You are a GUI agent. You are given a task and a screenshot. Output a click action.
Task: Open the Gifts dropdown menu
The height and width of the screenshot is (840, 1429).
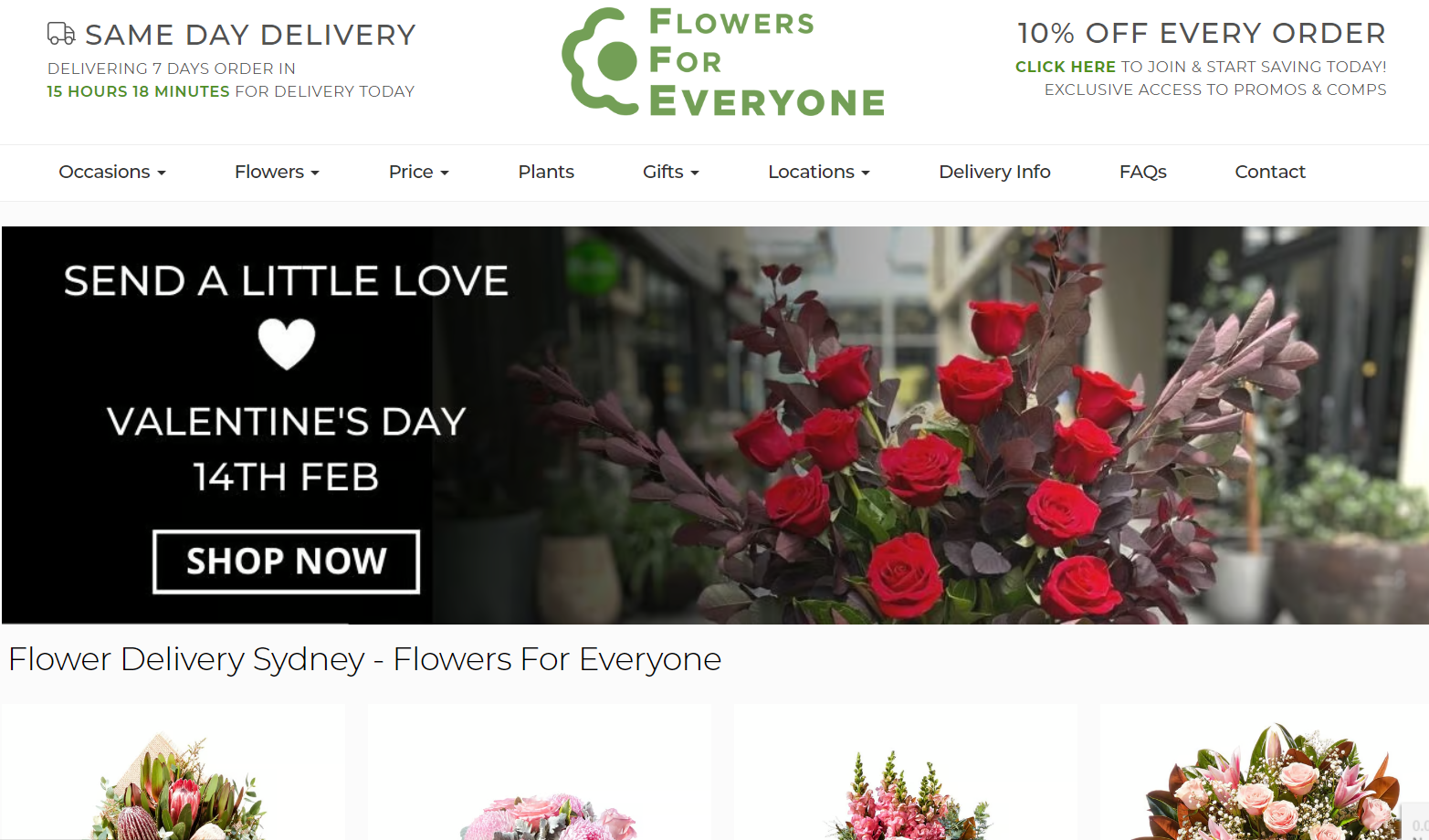coord(671,172)
